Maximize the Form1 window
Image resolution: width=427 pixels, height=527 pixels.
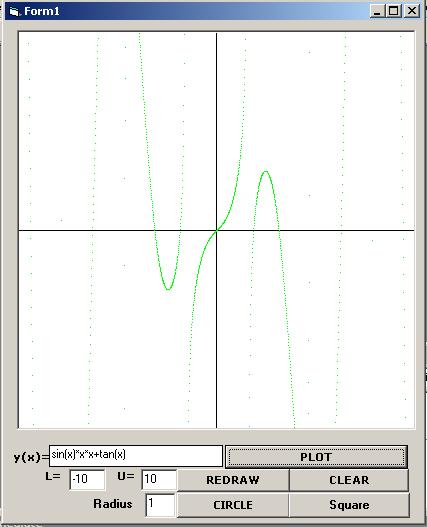[394, 11]
